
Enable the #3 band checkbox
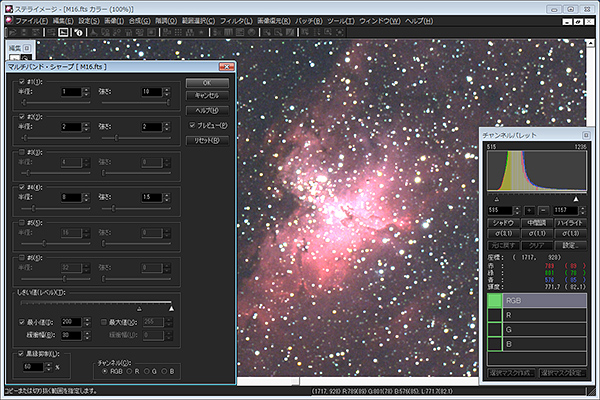[22, 152]
